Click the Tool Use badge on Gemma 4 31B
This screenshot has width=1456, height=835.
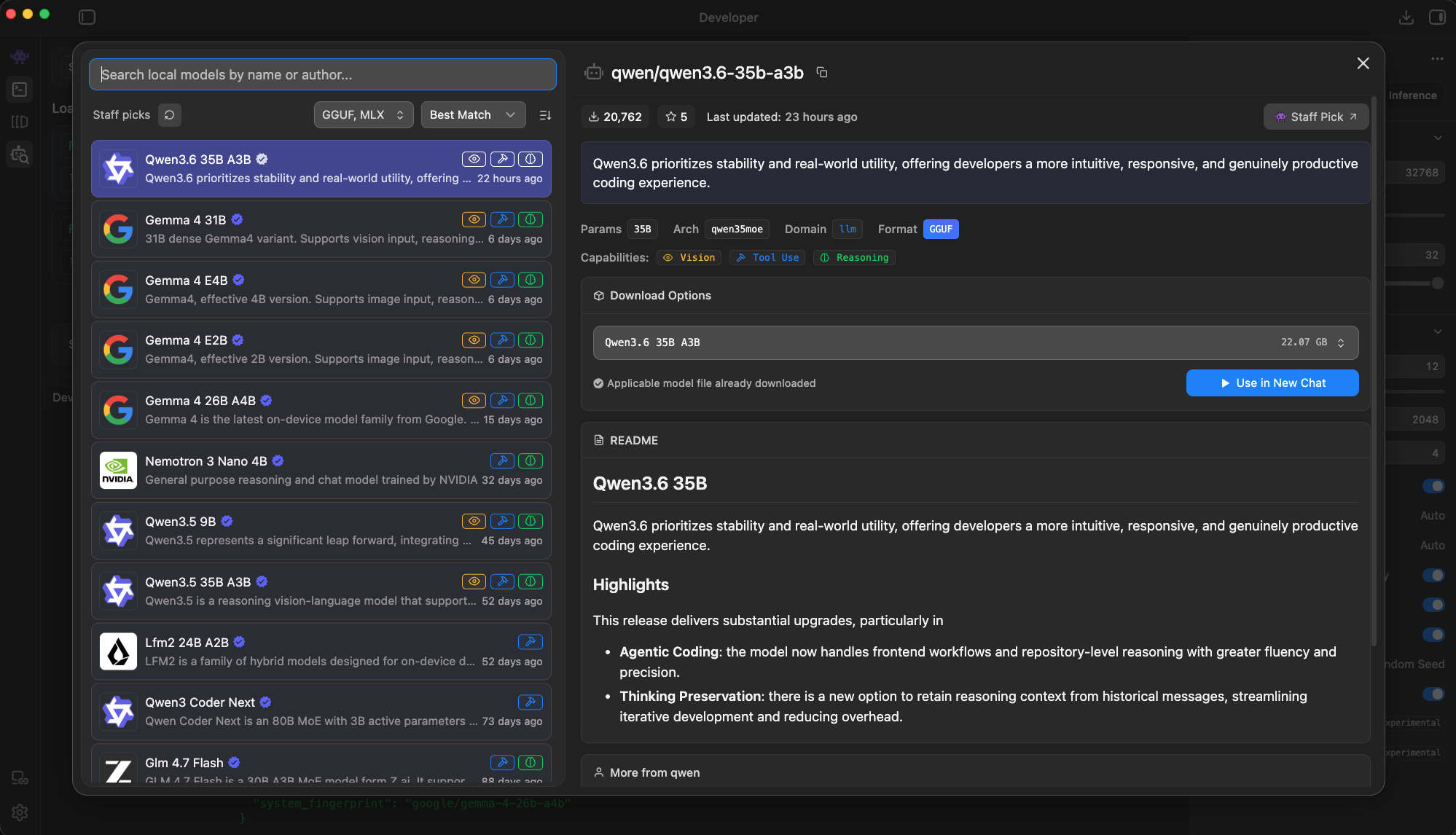[x=502, y=219]
